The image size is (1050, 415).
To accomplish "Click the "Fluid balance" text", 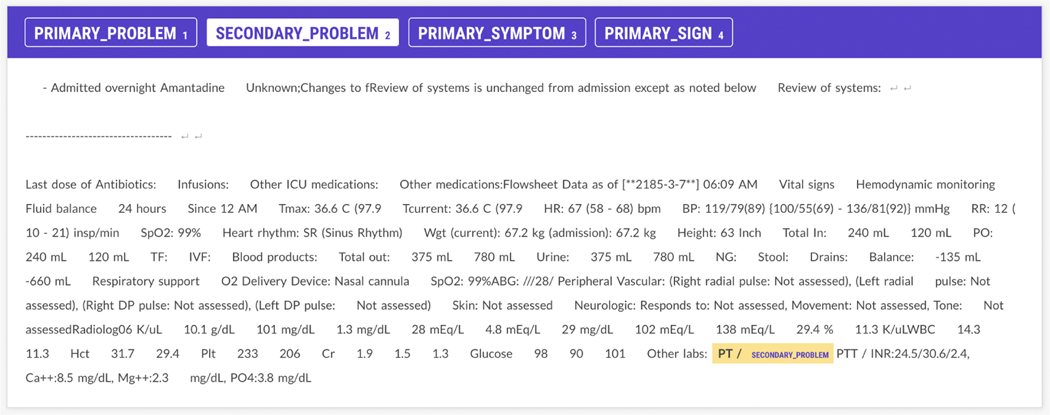I will (x=61, y=209).
